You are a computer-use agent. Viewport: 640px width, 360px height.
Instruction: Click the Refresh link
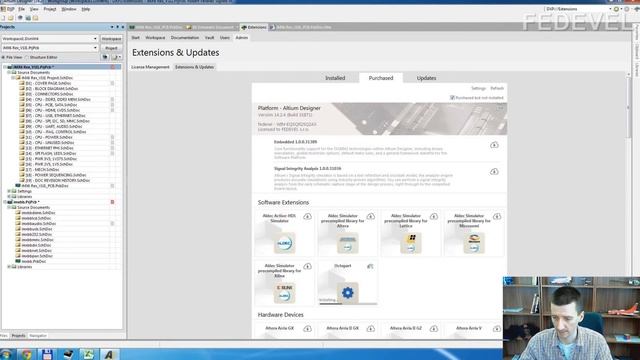[x=497, y=89]
